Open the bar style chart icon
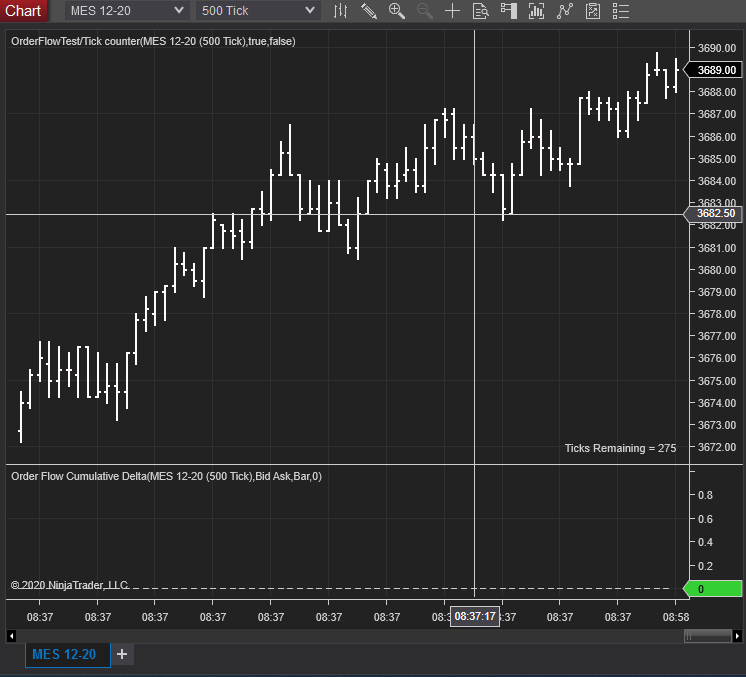Viewport: 746px width, 677px height. click(341, 10)
